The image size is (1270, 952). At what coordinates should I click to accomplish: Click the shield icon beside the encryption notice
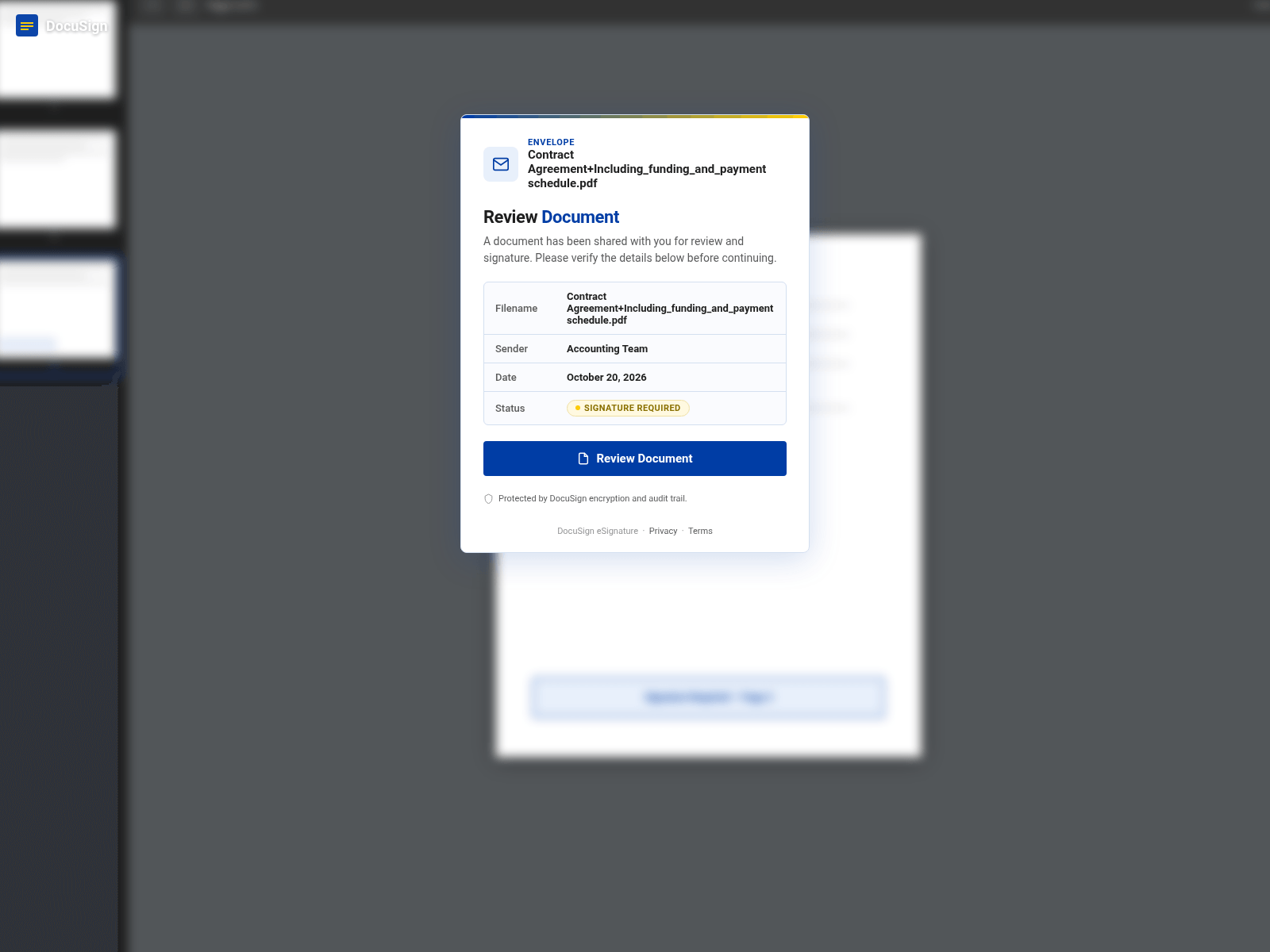488,499
